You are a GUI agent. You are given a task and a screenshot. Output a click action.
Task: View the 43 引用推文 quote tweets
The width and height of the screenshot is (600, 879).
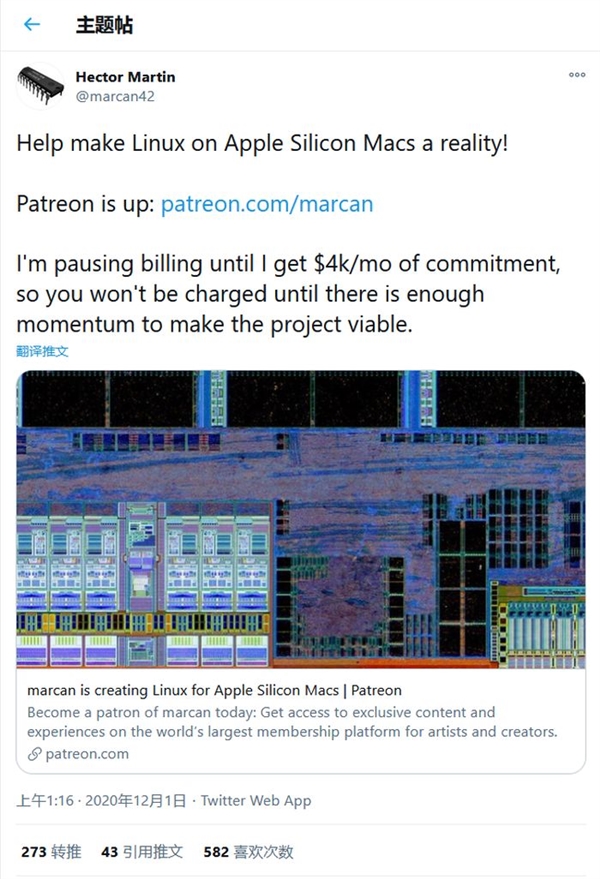click(x=142, y=852)
